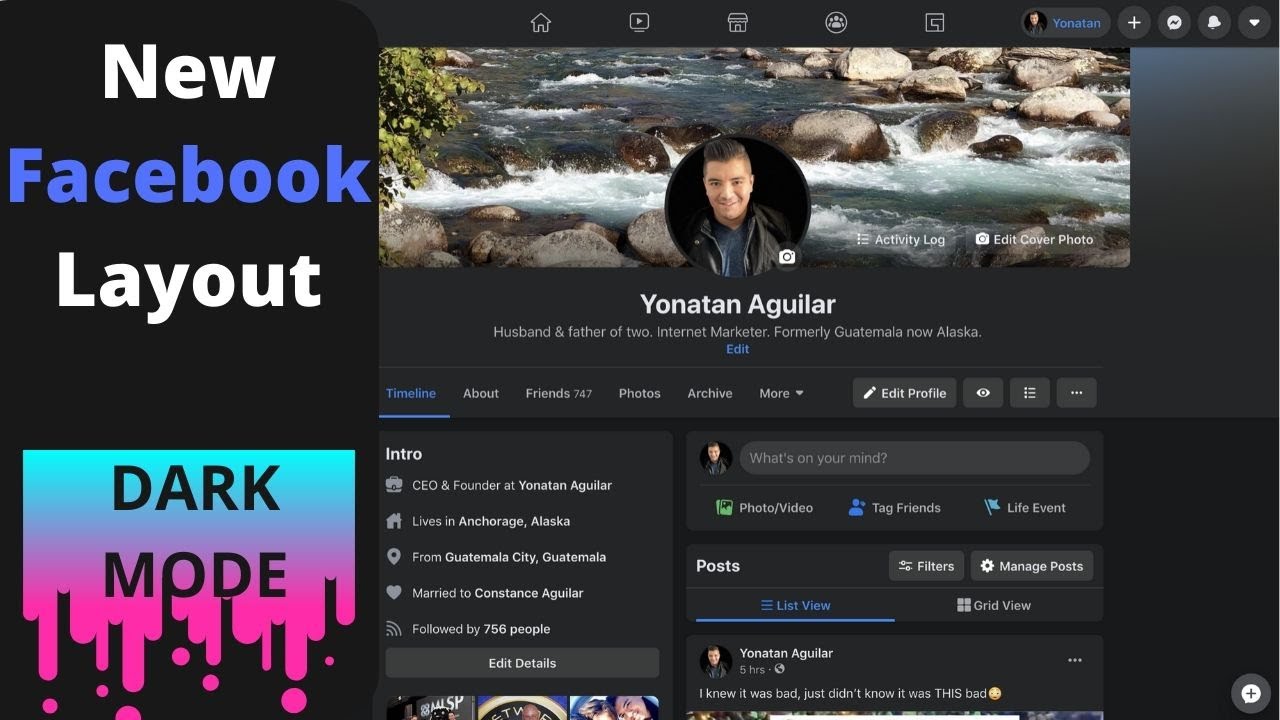Open the river cover photo
Viewport: 1280px width, 720px height.
[x=754, y=157]
